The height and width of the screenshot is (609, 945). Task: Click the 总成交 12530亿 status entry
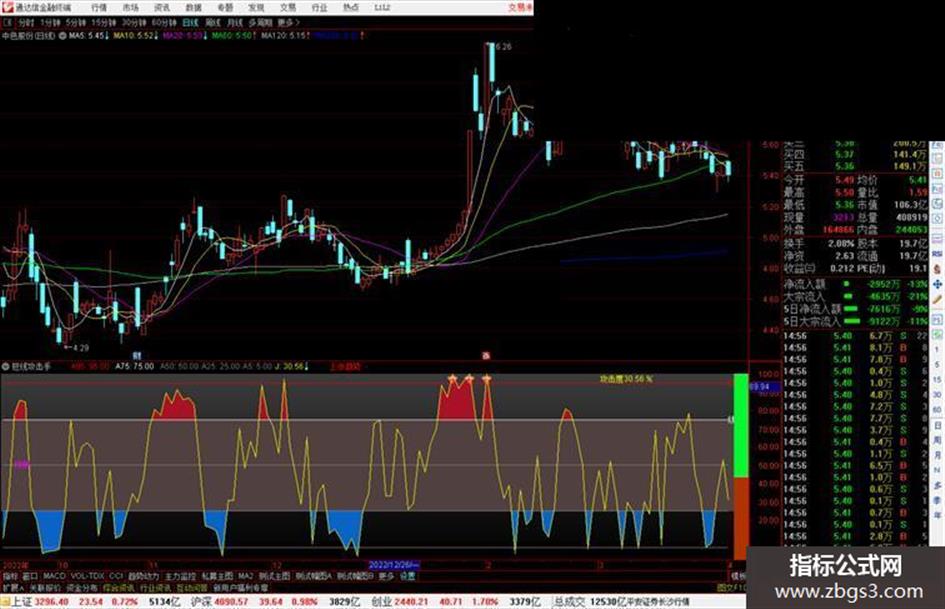click(x=589, y=602)
